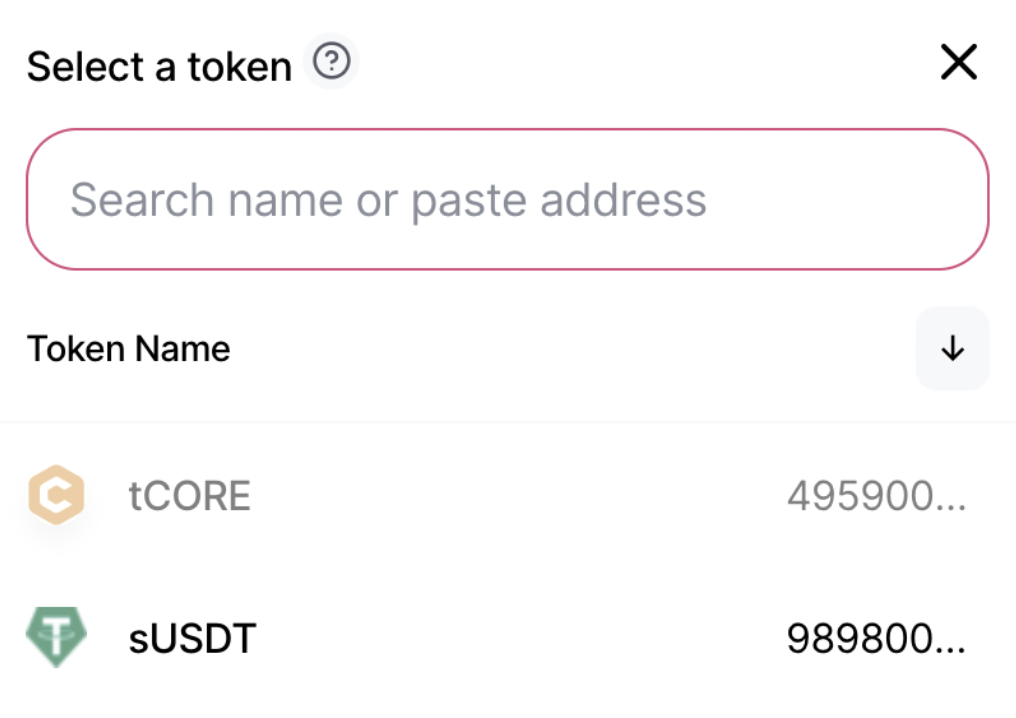Select the tCORE token row

400,495
